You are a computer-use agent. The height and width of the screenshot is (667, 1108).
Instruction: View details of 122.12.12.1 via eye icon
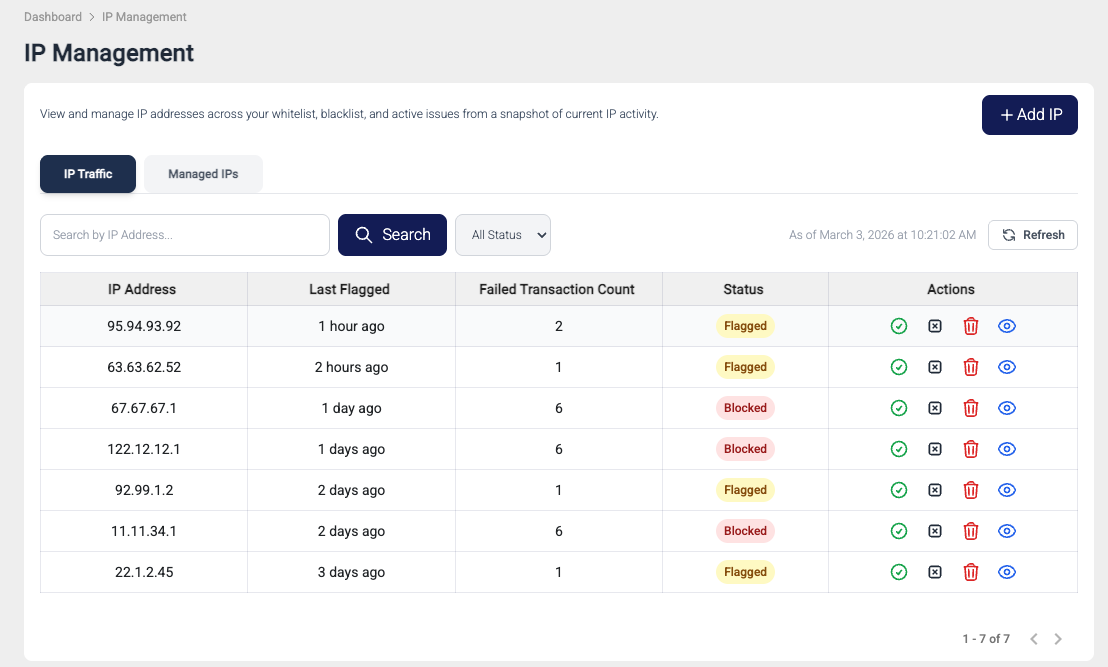1006,449
